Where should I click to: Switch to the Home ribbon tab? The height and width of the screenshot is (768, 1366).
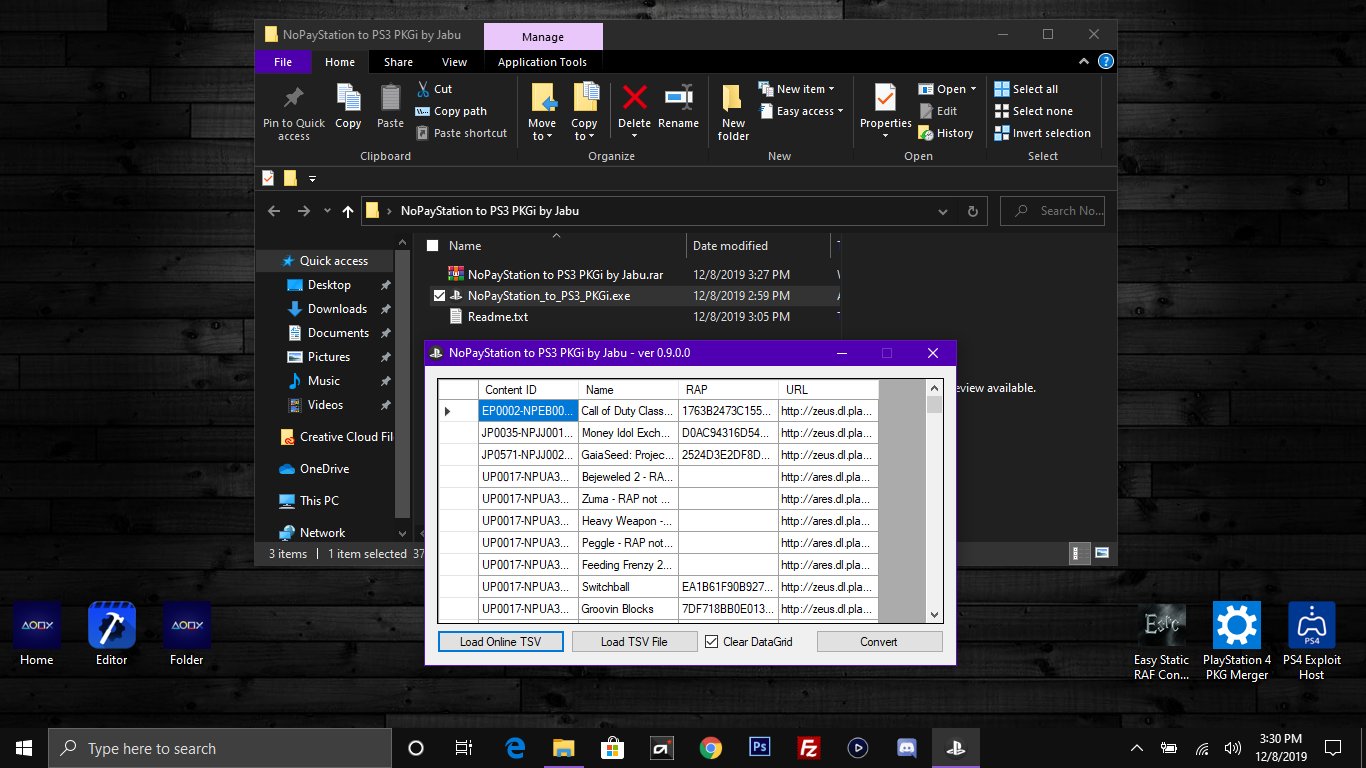(x=340, y=62)
